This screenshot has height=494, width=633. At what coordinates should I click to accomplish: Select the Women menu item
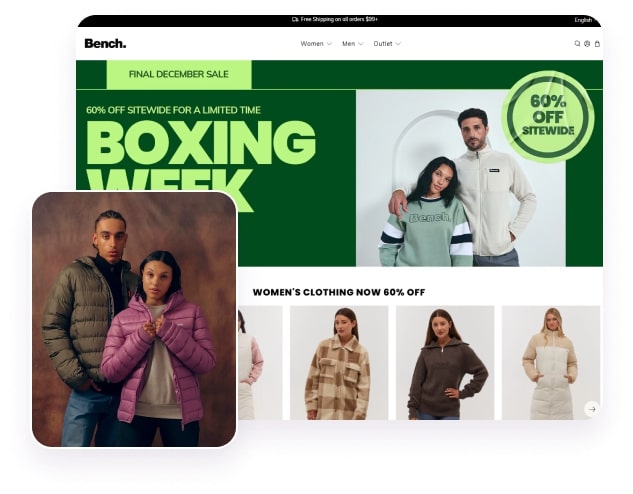pyautogui.click(x=312, y=44)
